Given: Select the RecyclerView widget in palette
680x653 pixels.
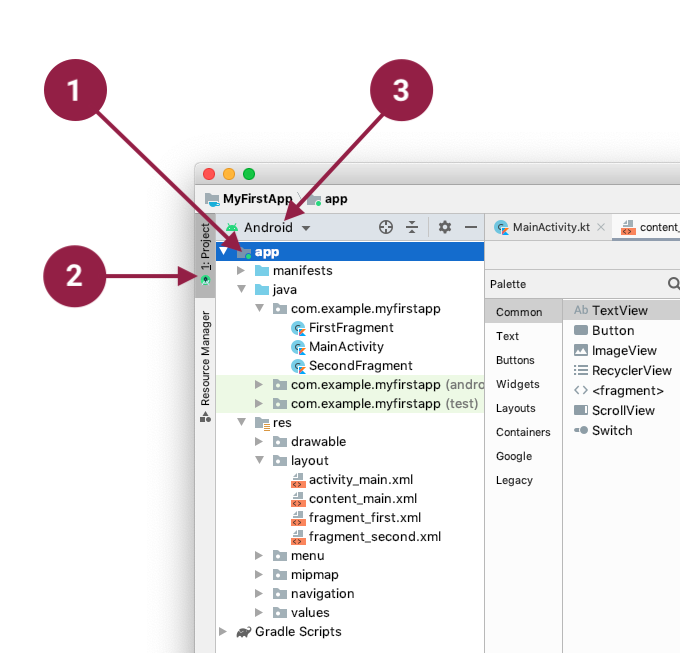Looking at the screenshot, I should 631,370.
